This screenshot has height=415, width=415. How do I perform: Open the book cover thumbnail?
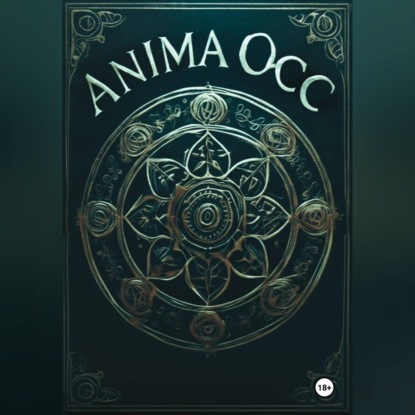[x=206, y=207]
